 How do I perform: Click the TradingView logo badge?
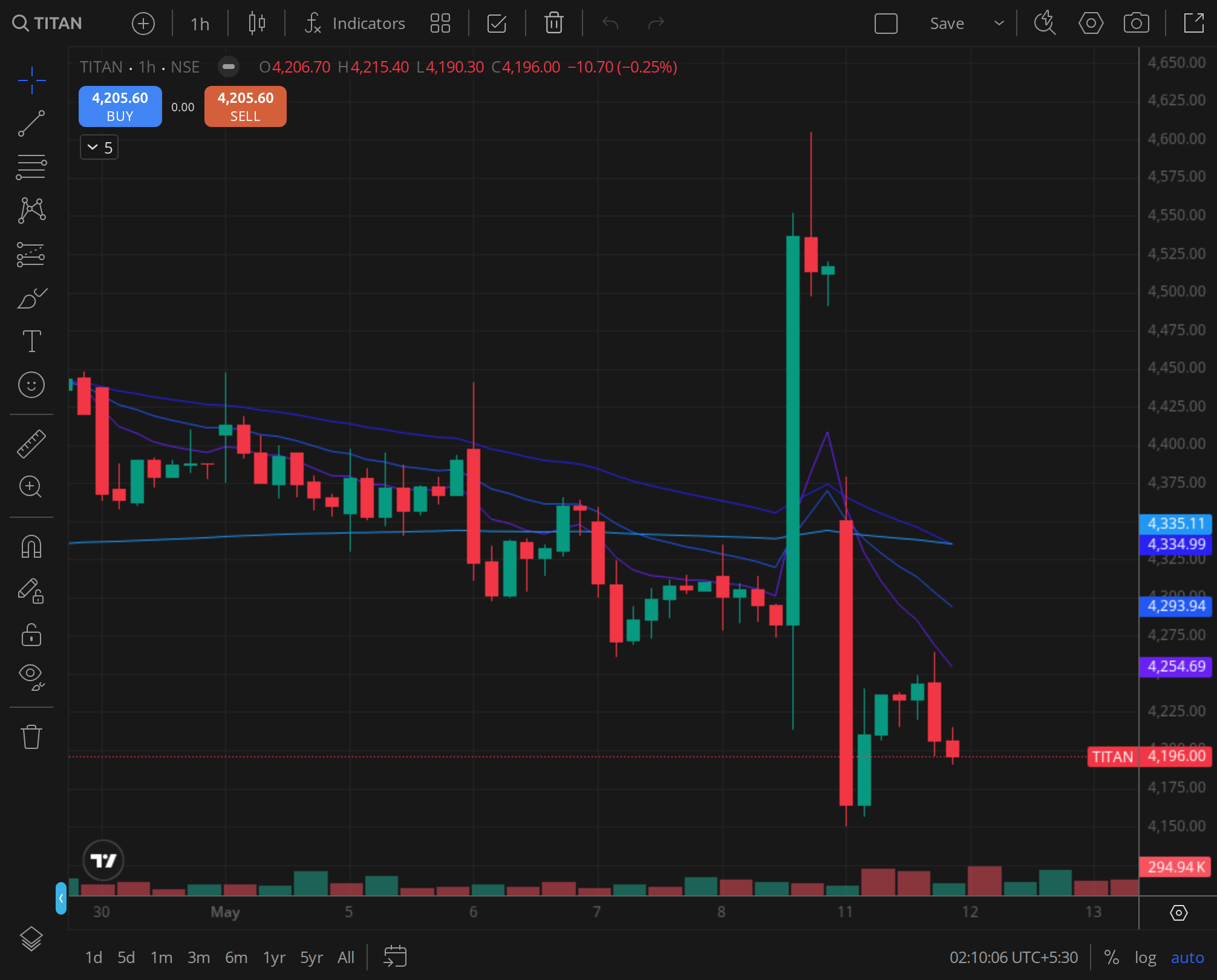pos(103,860)
